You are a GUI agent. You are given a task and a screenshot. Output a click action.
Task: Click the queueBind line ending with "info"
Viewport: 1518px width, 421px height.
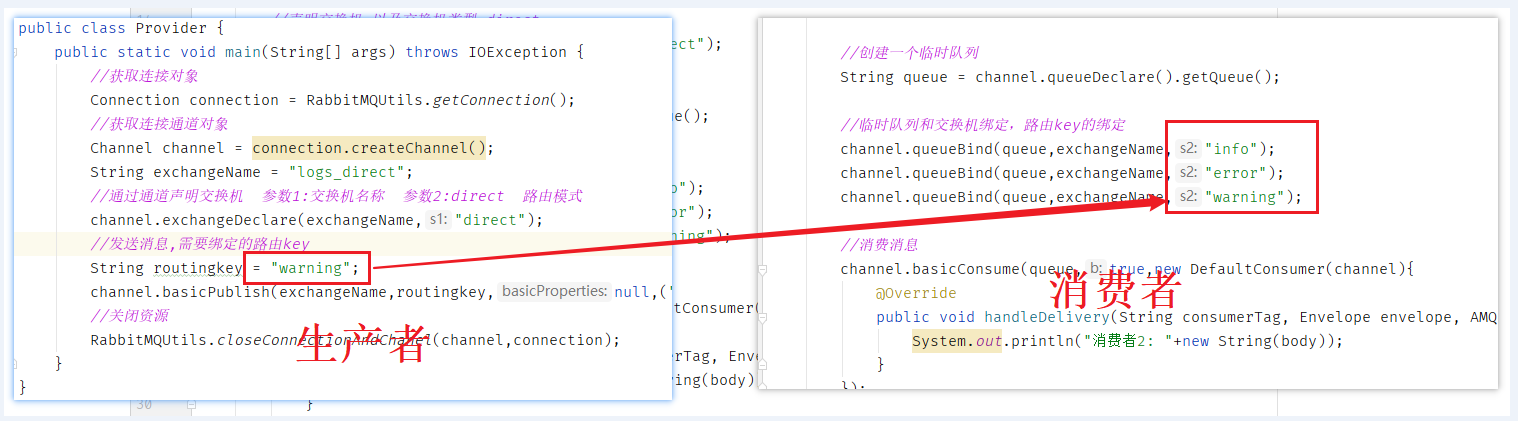(x=1058, y=149)
